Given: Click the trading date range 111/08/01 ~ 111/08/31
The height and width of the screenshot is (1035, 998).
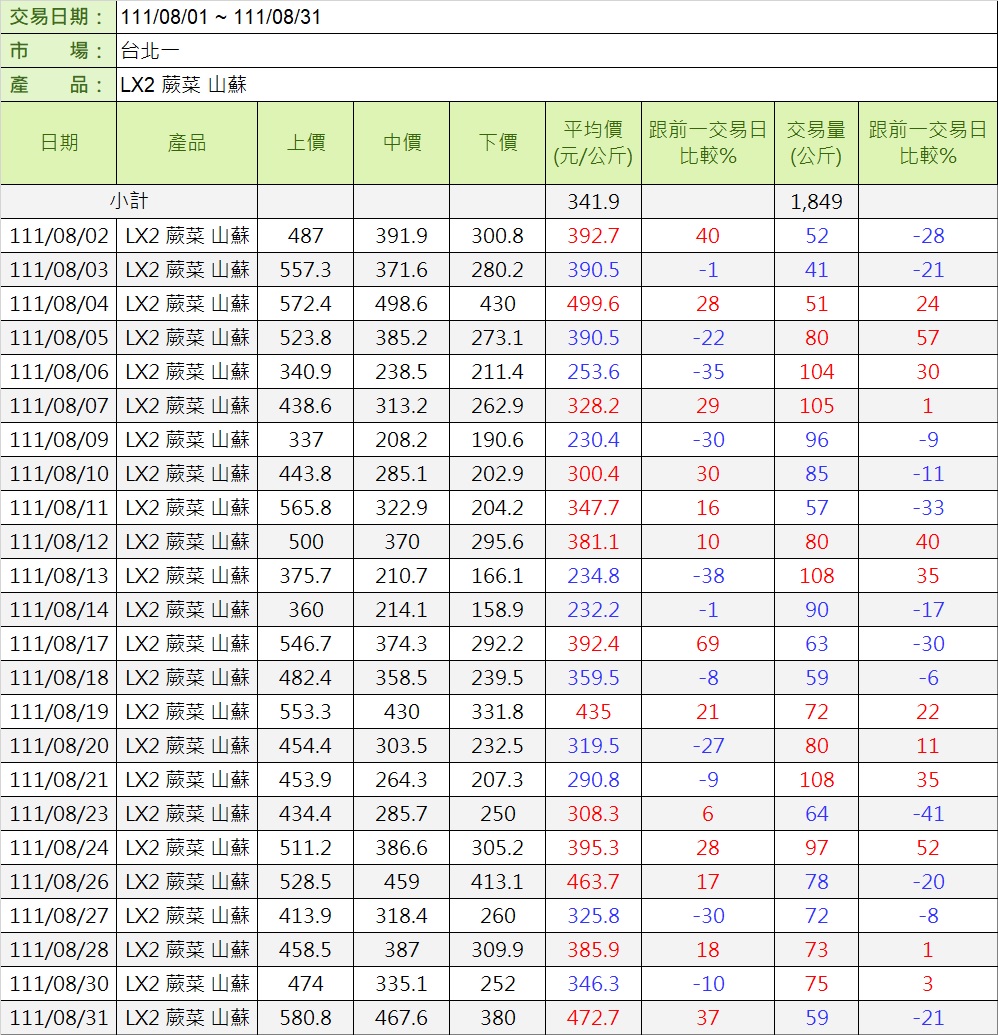Looking at the screenshot, I should [220, 17].
